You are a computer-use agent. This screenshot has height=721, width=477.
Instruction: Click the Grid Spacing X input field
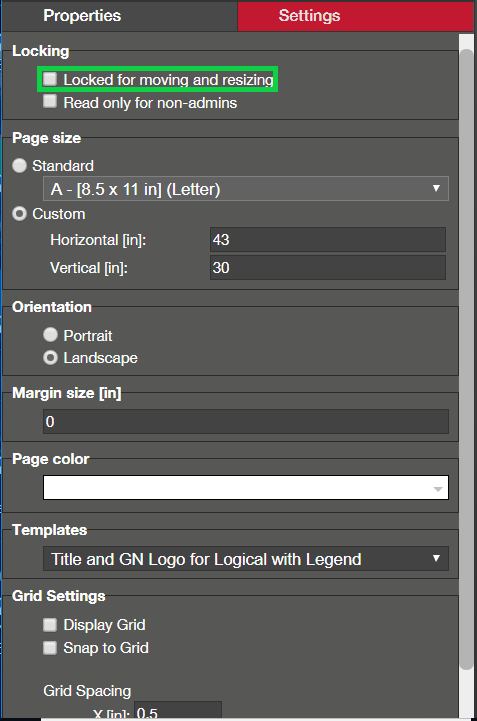tap(178, 711)
